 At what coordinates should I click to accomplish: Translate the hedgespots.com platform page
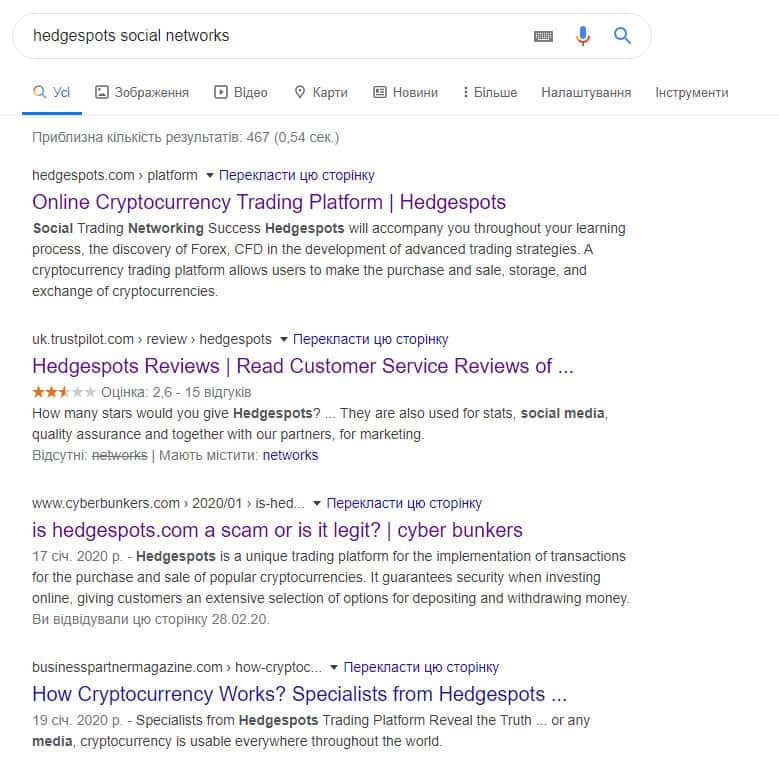tap(297, 175)
